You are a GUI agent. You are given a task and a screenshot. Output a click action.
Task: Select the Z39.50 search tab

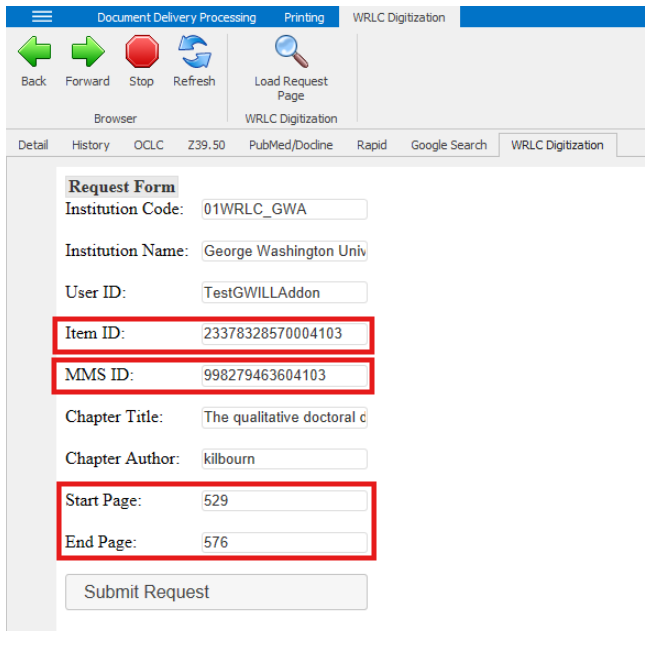pos(206,145)
